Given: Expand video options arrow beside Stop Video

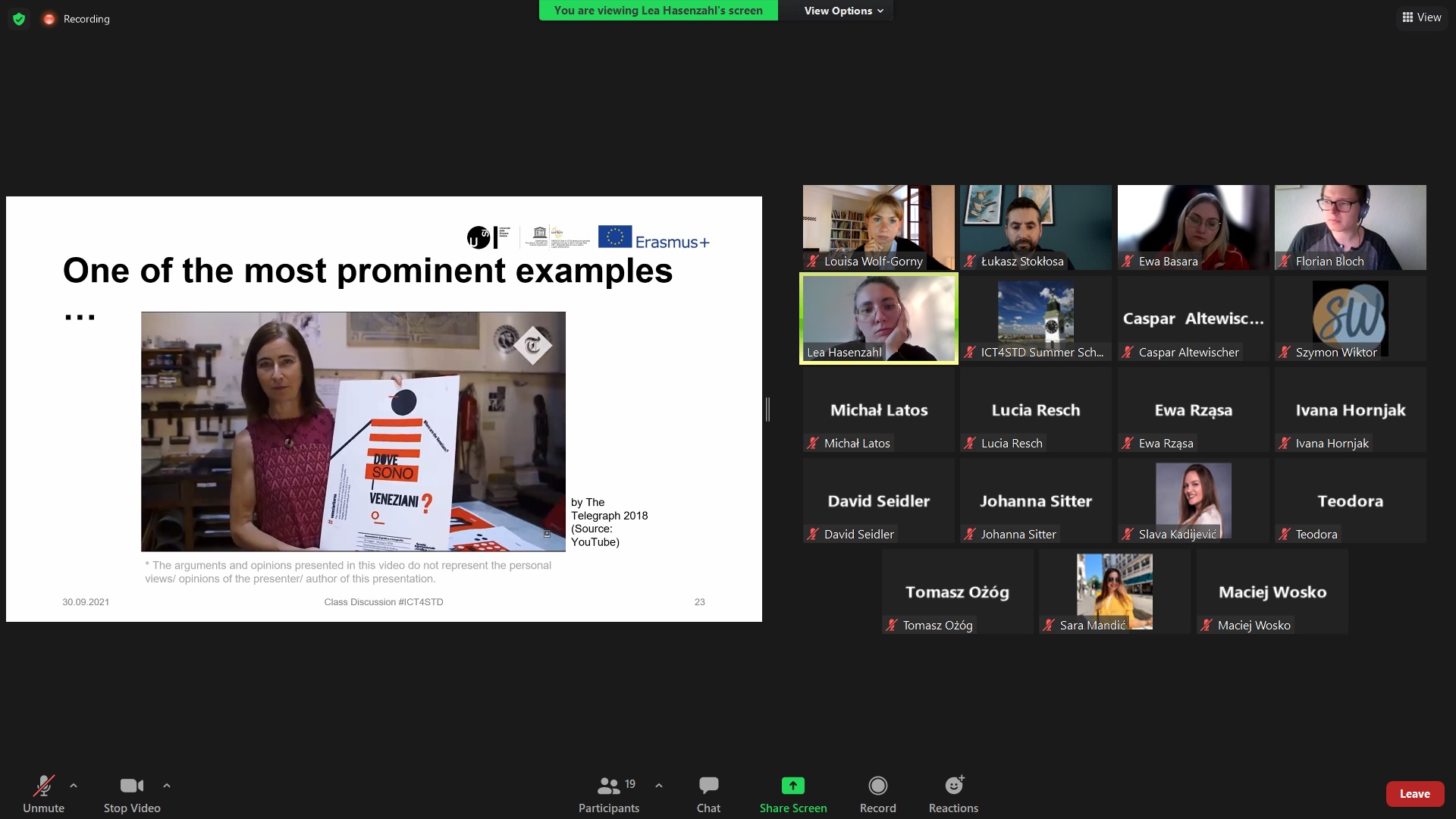Looking at the screenshot, I should point(167,786).
